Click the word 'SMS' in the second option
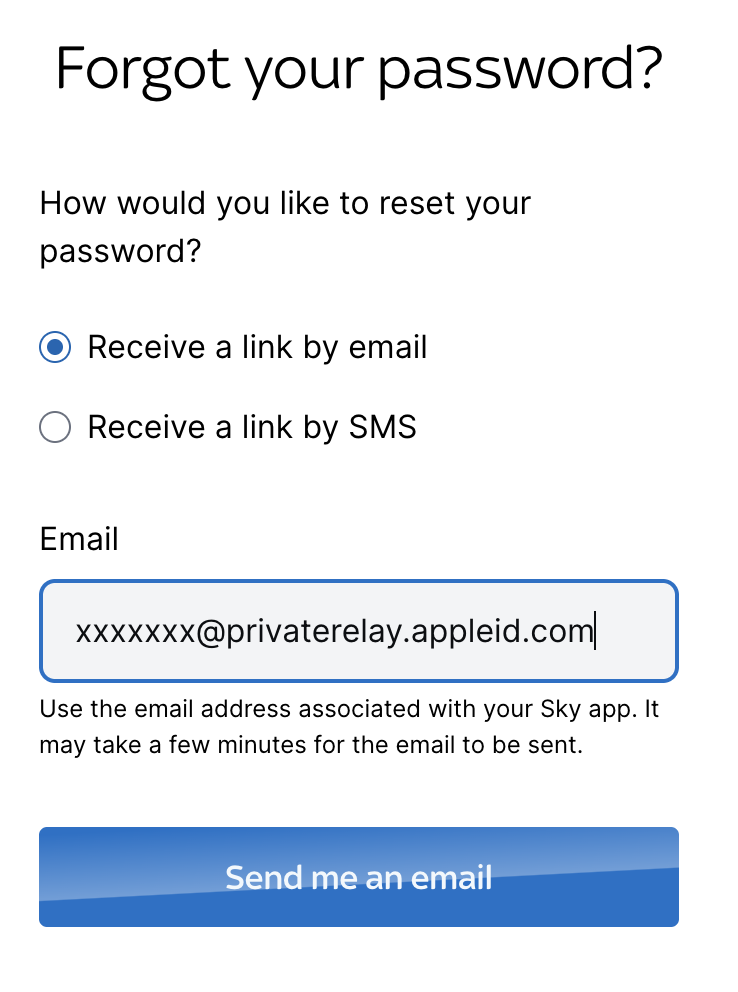The image size is (738, 992). 383,427
